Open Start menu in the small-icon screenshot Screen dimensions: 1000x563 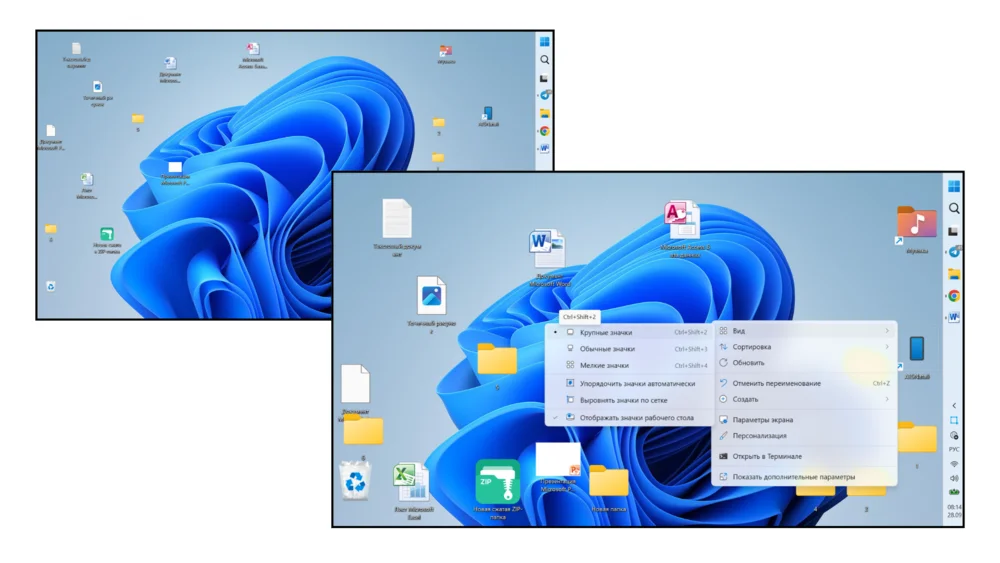pyautogui.click(x=544, y=41)
